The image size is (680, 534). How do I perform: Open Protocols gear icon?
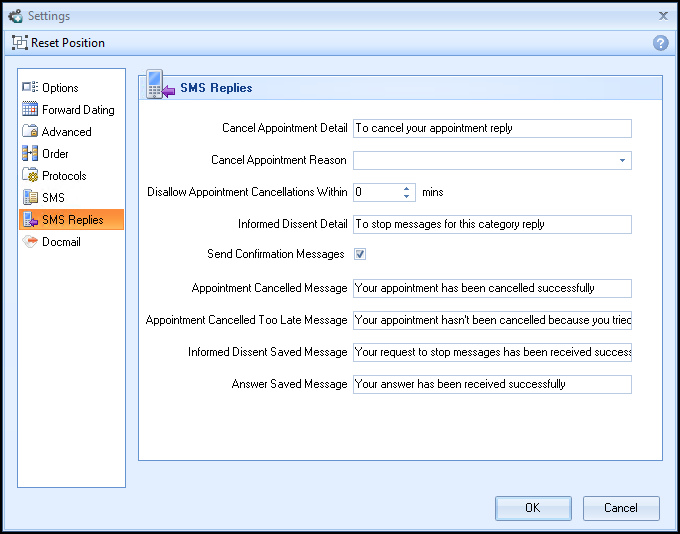30,176
